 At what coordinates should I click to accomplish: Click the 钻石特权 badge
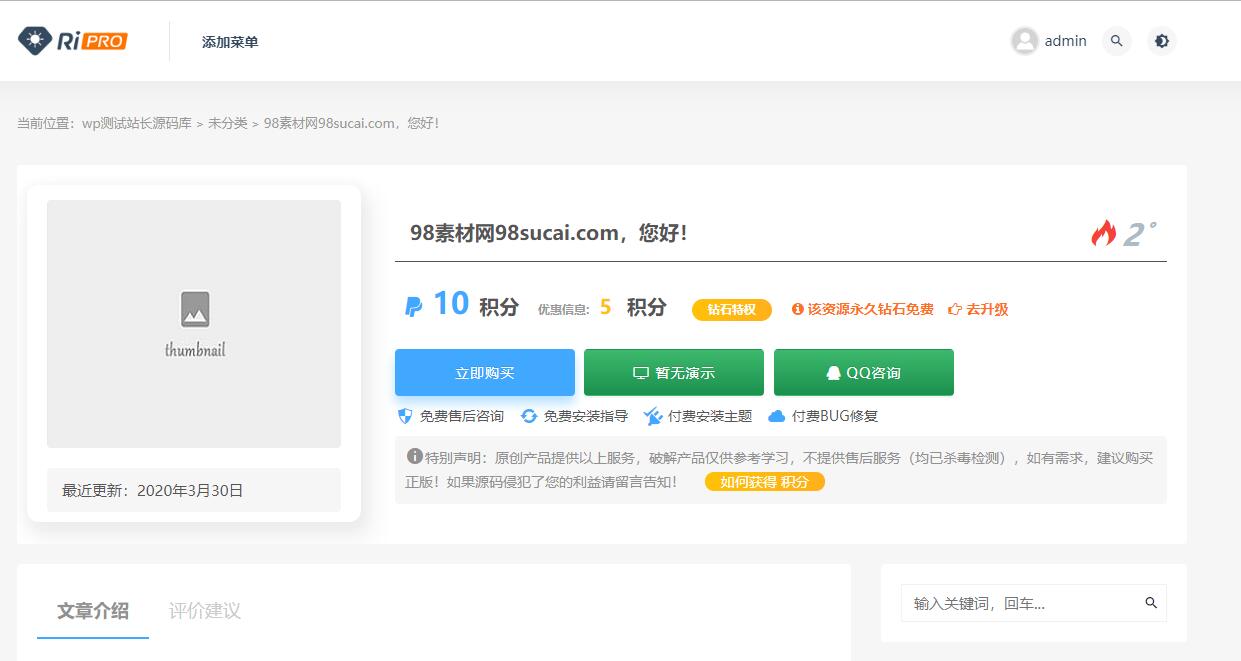tap(731, 309)
